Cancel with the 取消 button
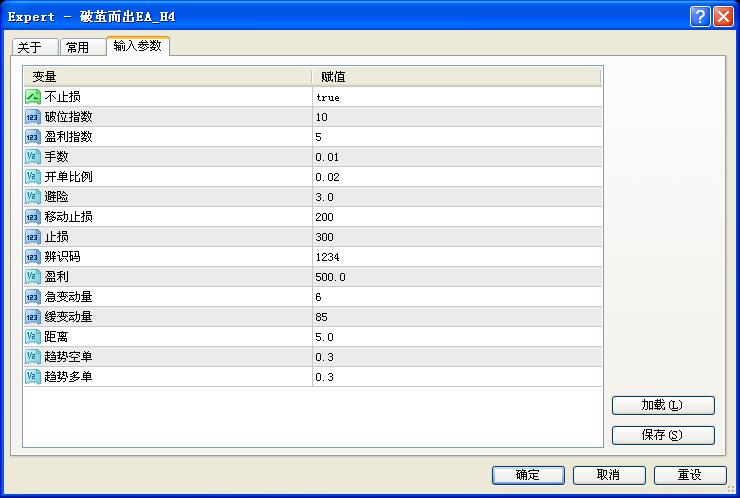The height and width of the screenshot is (498, 740). [609, 475]
